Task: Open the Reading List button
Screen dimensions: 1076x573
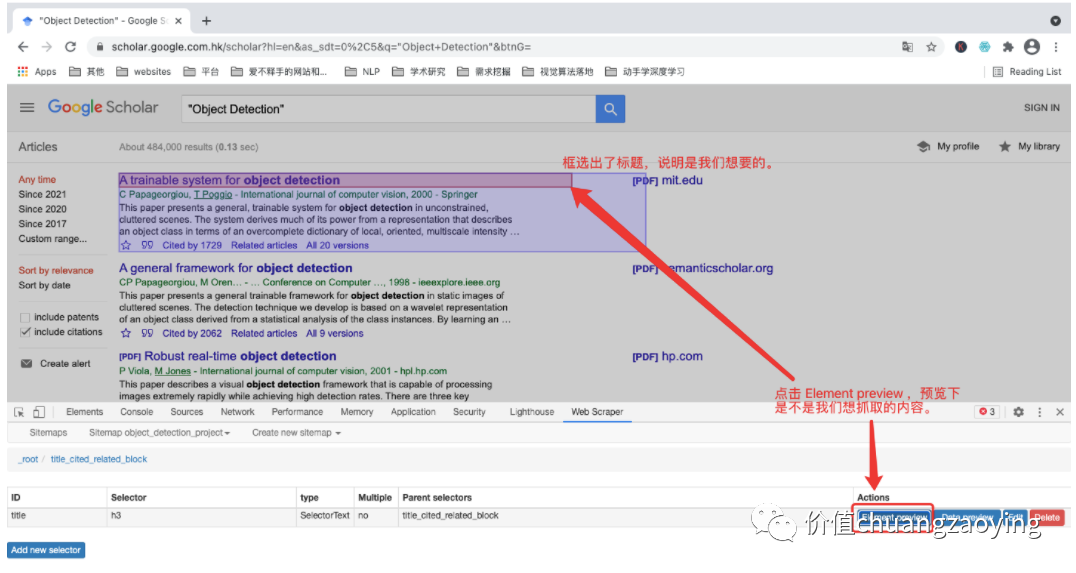Action: click(x=1027, y=71)
